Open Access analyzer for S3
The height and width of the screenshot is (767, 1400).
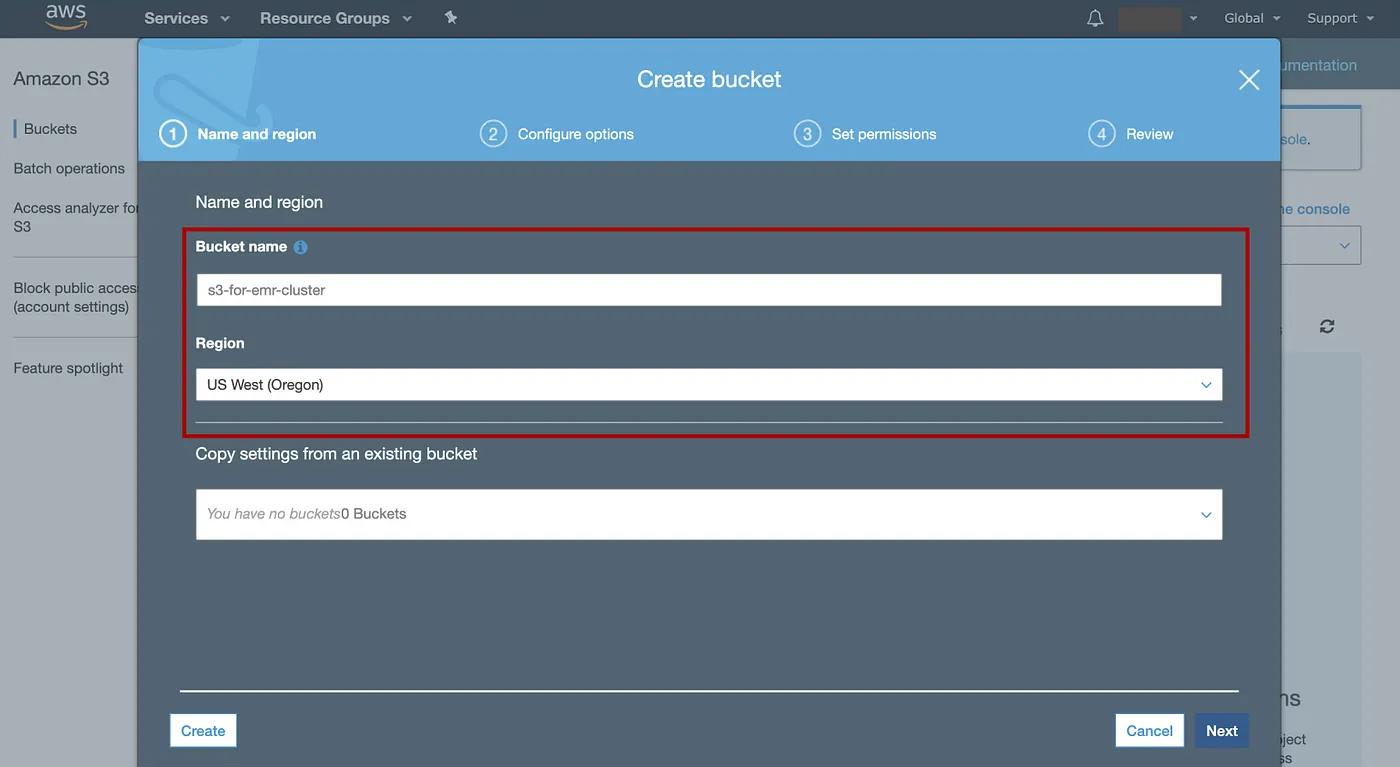click(75, 217)
